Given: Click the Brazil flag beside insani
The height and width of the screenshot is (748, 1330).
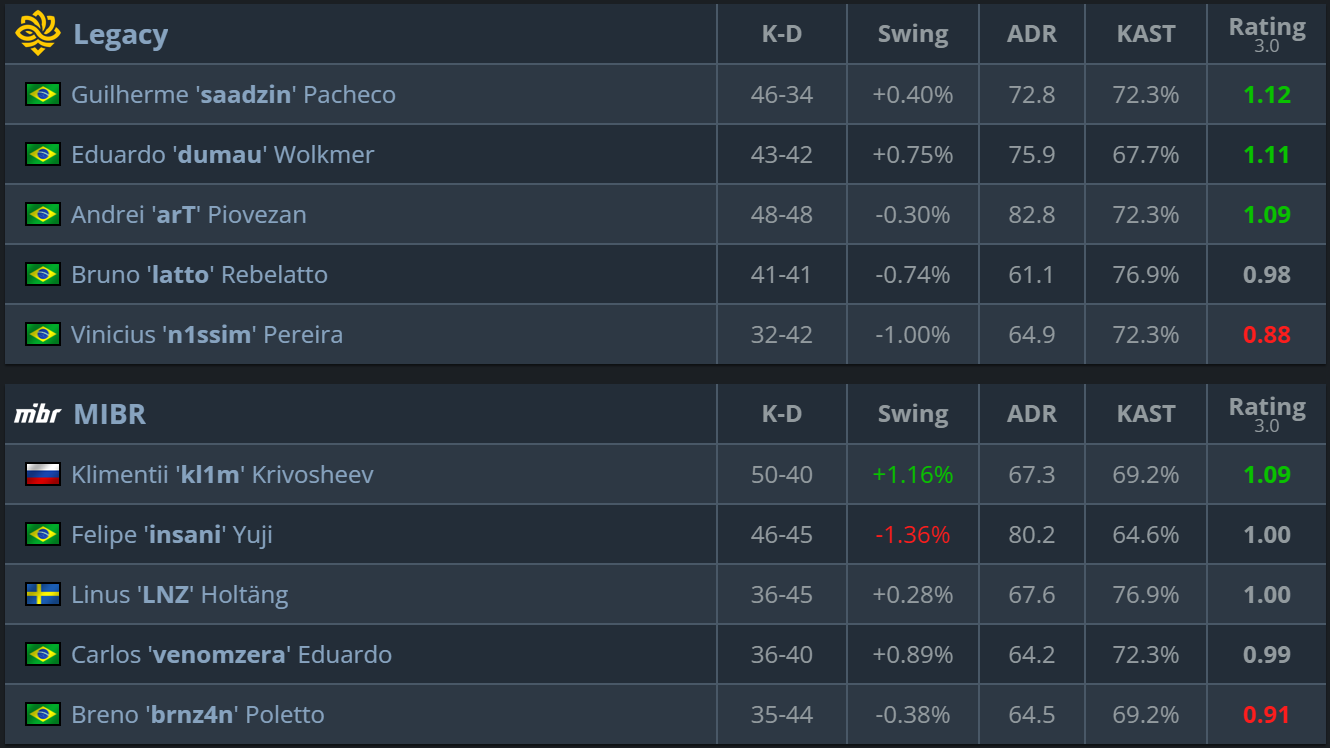Looking at the screenshot, I should tap(43, 534).
